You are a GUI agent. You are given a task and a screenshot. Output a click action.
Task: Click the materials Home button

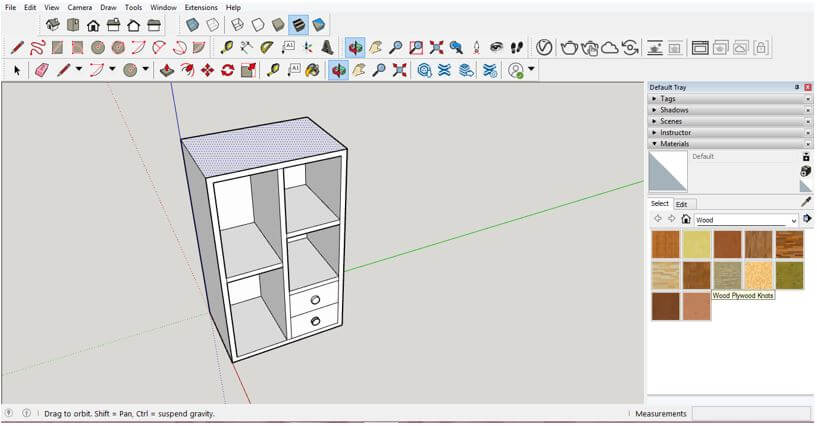pos(686,219)
